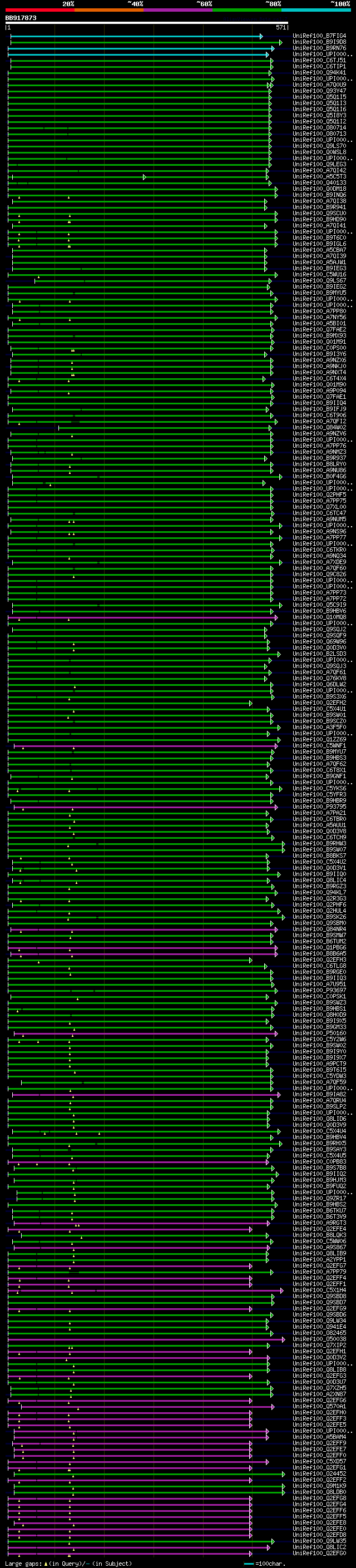Click the UniRef100_Q40133 label
The width and height of the screenshot is (356, 1568).
click(319, 183)
